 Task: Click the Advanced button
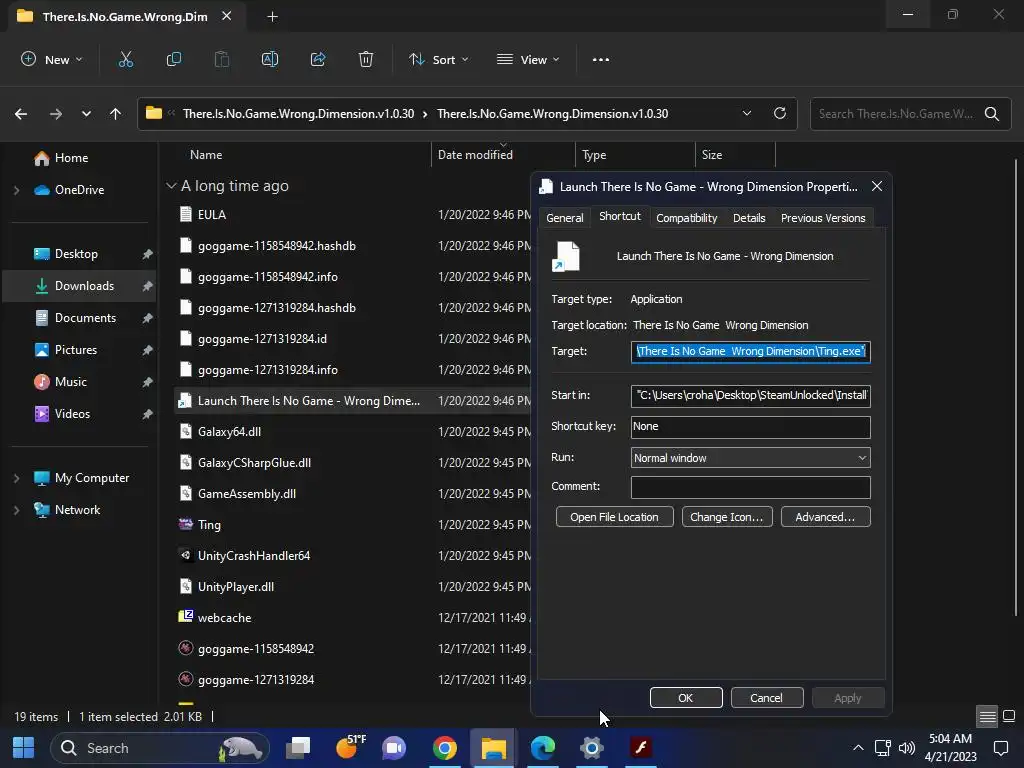[x=825, y=517]
